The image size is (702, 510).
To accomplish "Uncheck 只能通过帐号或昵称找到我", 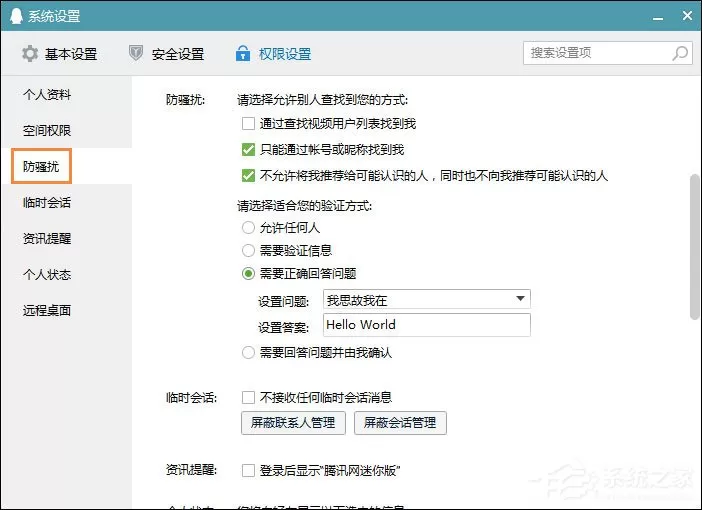I will point(248,149).
